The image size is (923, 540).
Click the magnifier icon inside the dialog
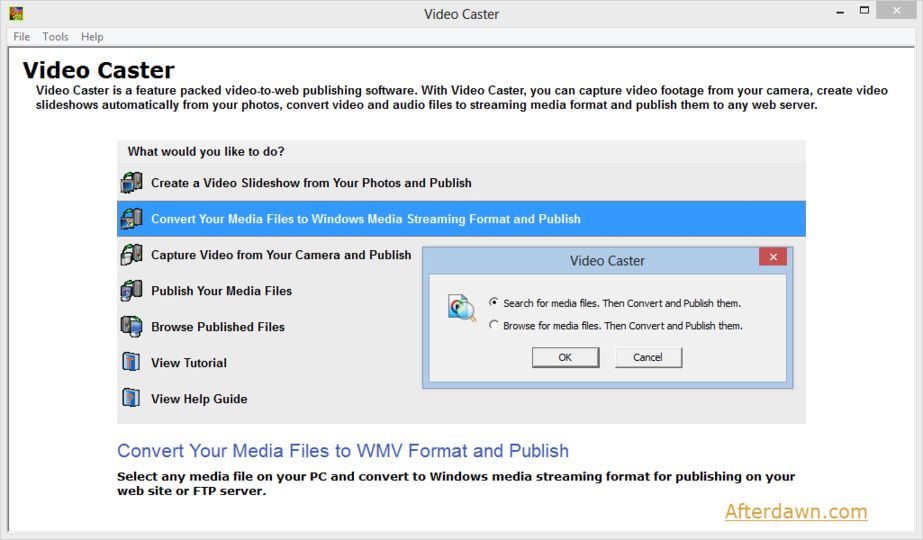coord(462,307)
